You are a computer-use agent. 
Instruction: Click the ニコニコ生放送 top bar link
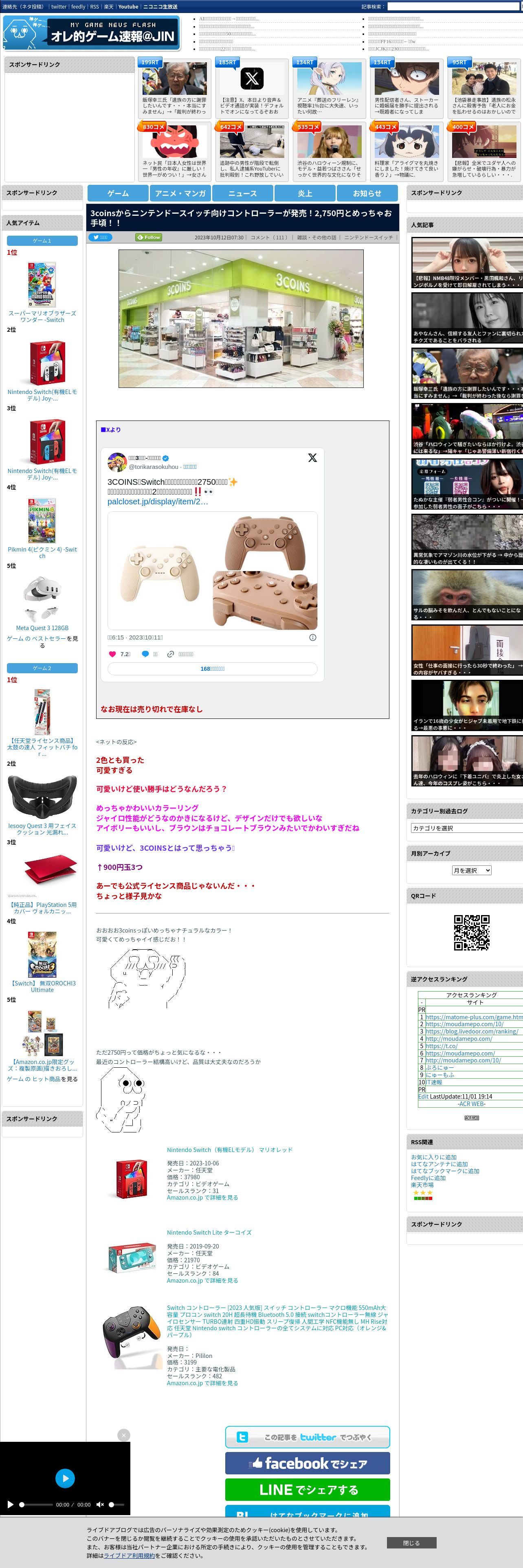tap(160, 7)
